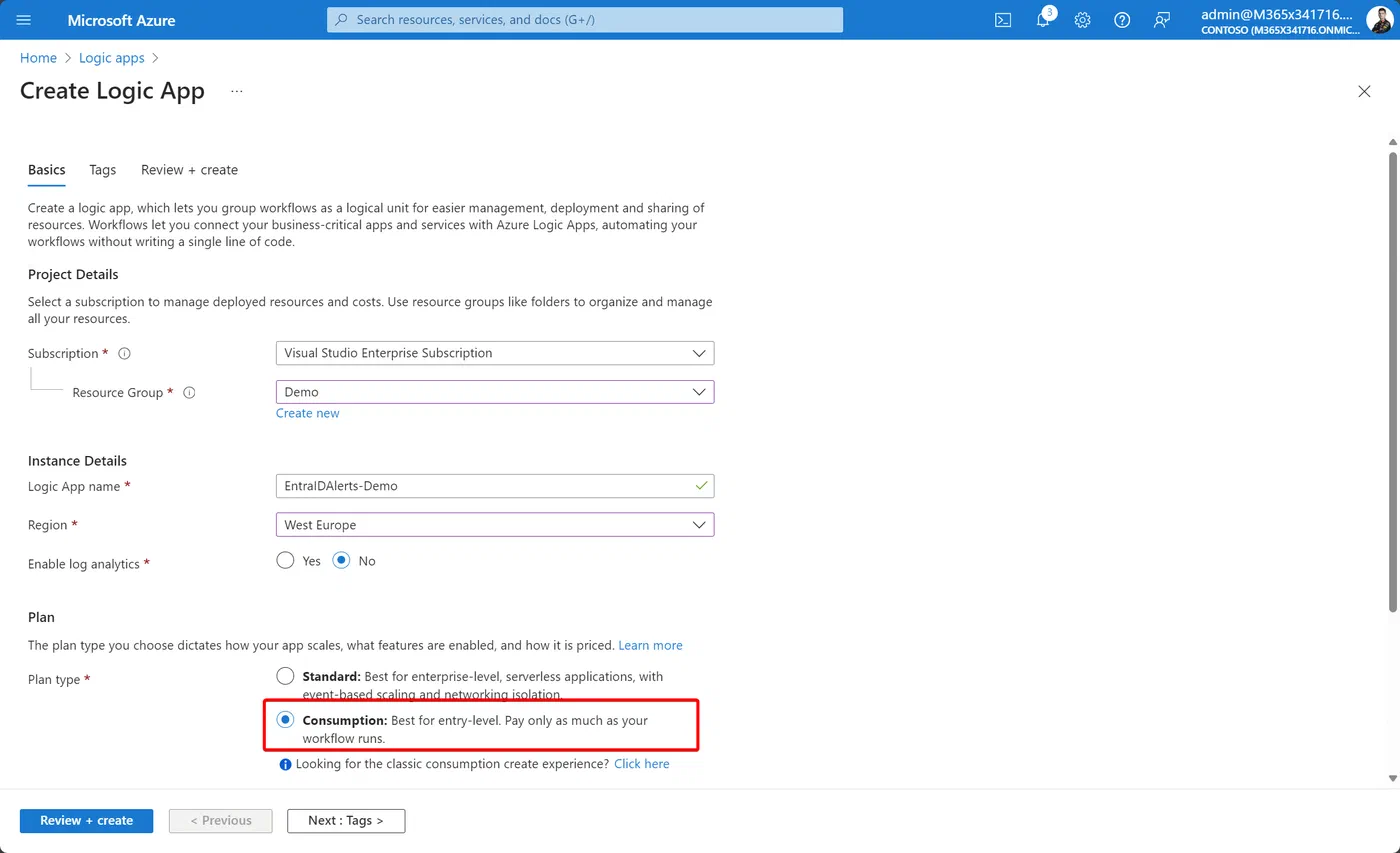Click the Next : Tags button
The width and height of the screenshot is (1400, 853).
346,820
